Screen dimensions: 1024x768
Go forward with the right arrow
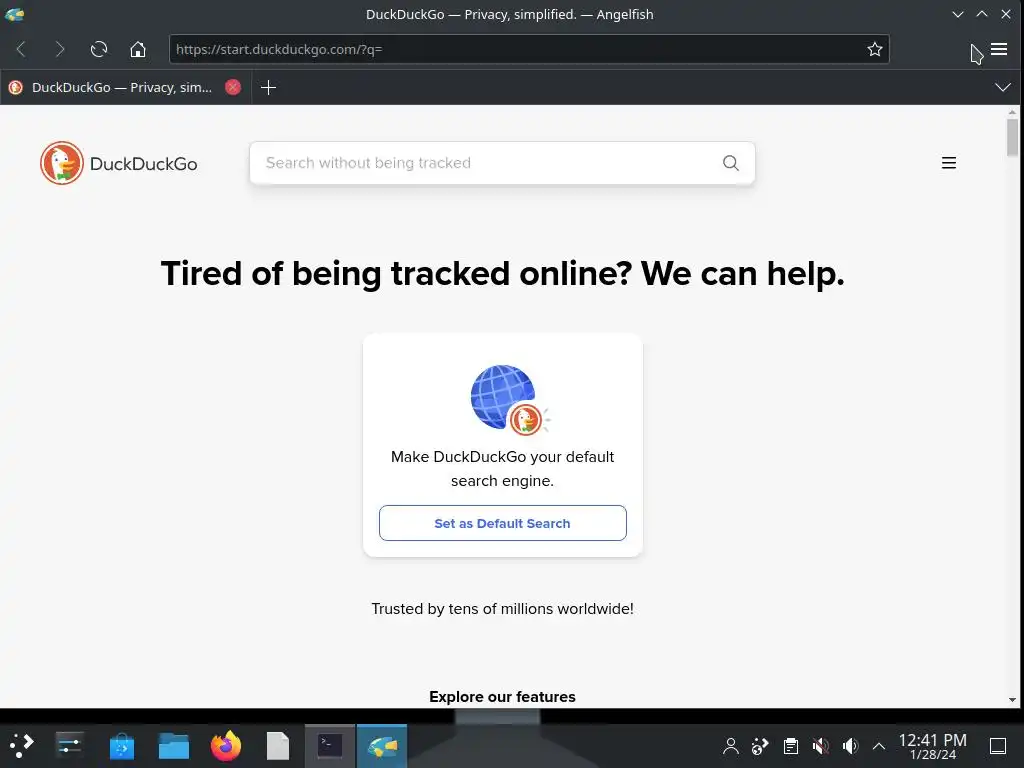pos(59,49)
